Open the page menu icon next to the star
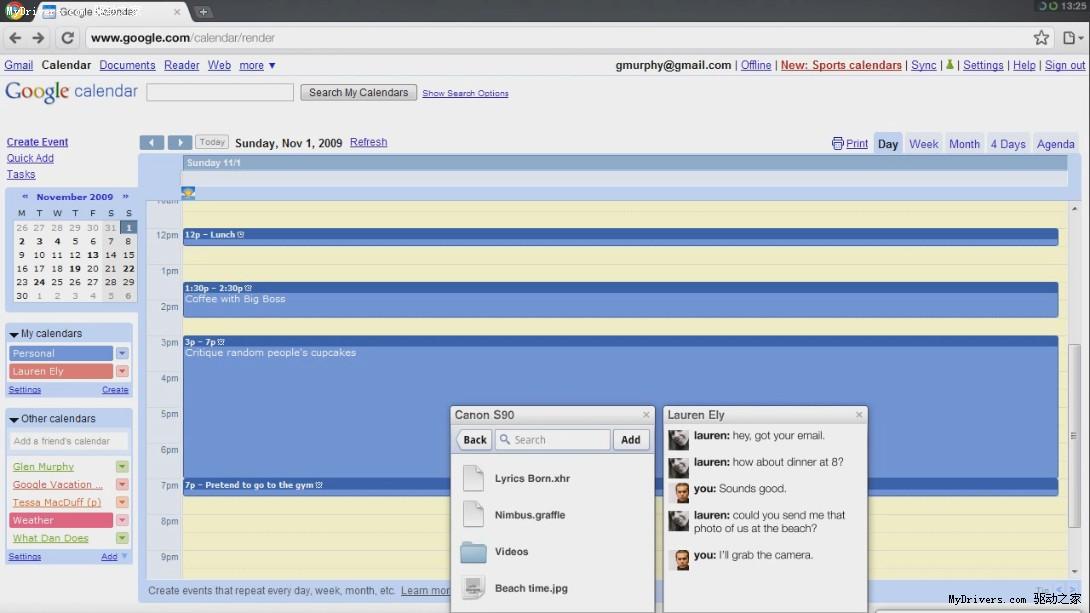Viewport: 1090px width, 613px height. (1072, 38)
